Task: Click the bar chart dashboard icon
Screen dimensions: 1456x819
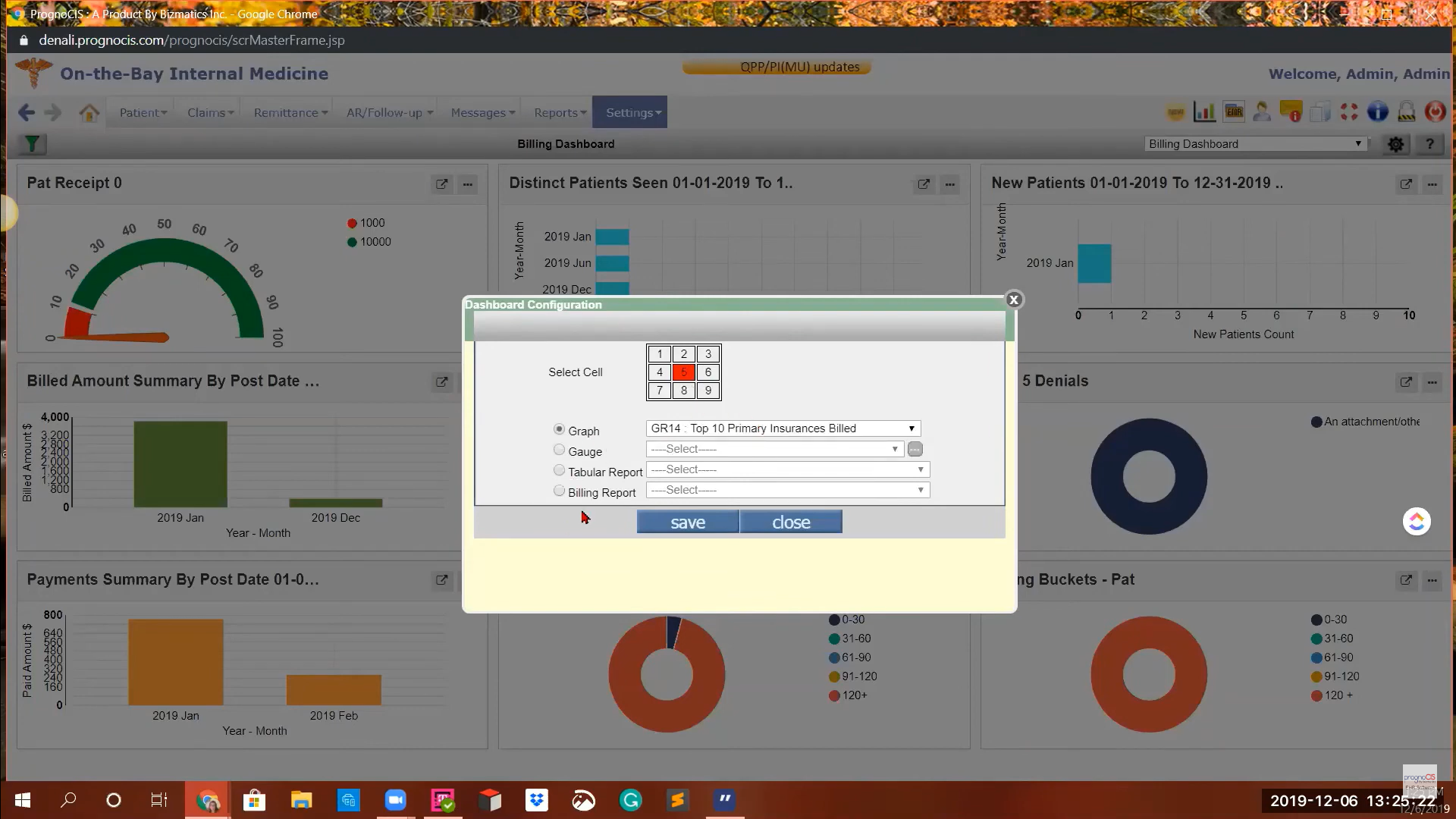Action: point(1204,112)
